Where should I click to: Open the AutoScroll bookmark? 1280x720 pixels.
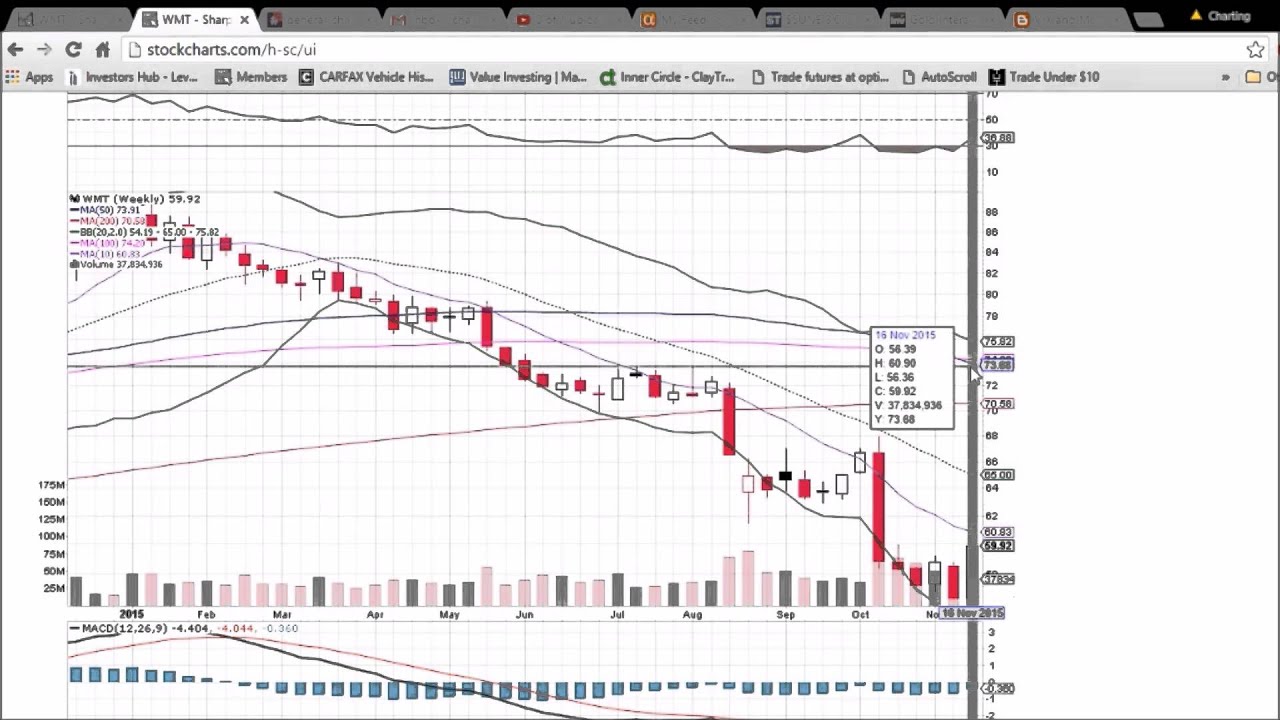coord(939,77)
